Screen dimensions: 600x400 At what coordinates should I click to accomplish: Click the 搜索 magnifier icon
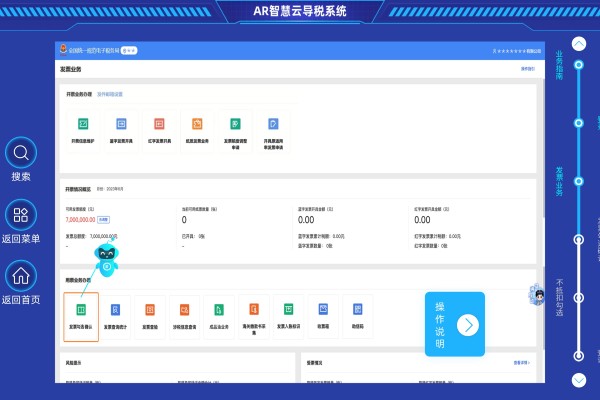pyautogui.click(x=21, y=152)
